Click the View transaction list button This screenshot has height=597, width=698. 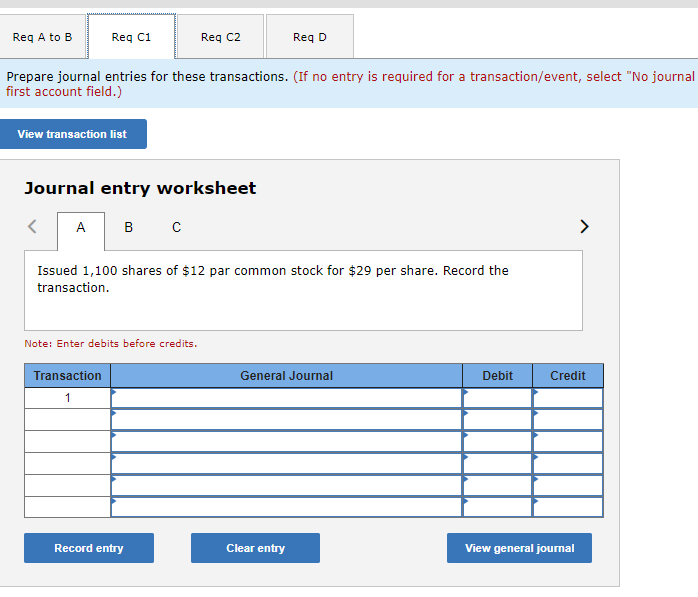point(73,134)
